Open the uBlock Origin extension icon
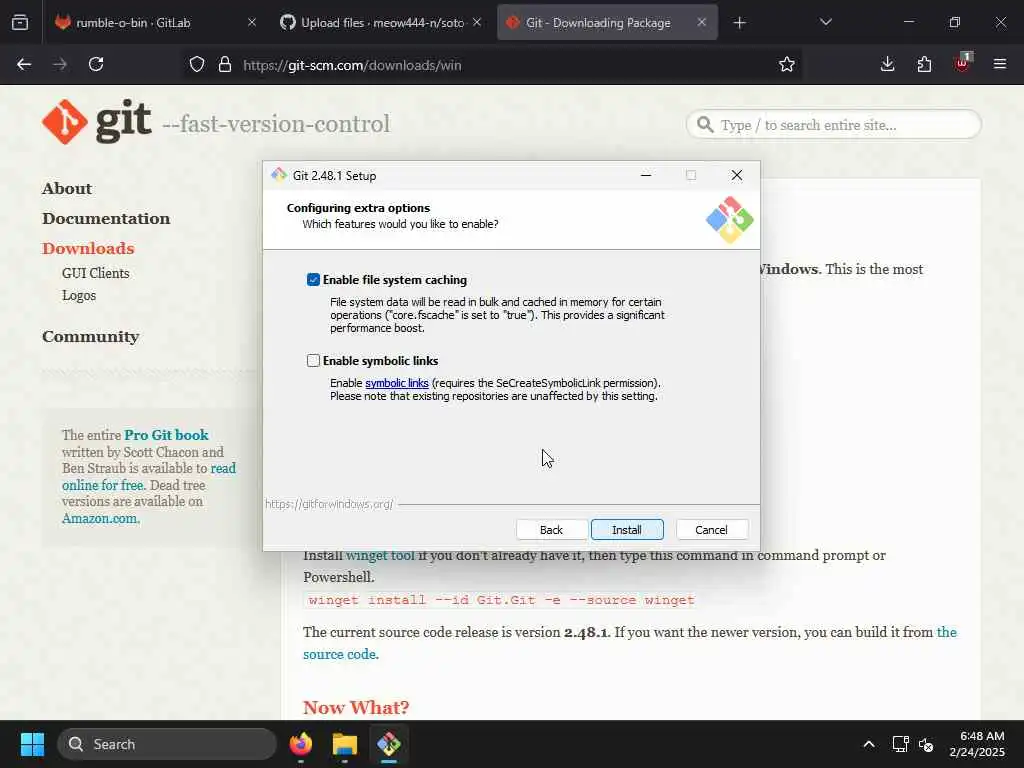 [962, 63]
